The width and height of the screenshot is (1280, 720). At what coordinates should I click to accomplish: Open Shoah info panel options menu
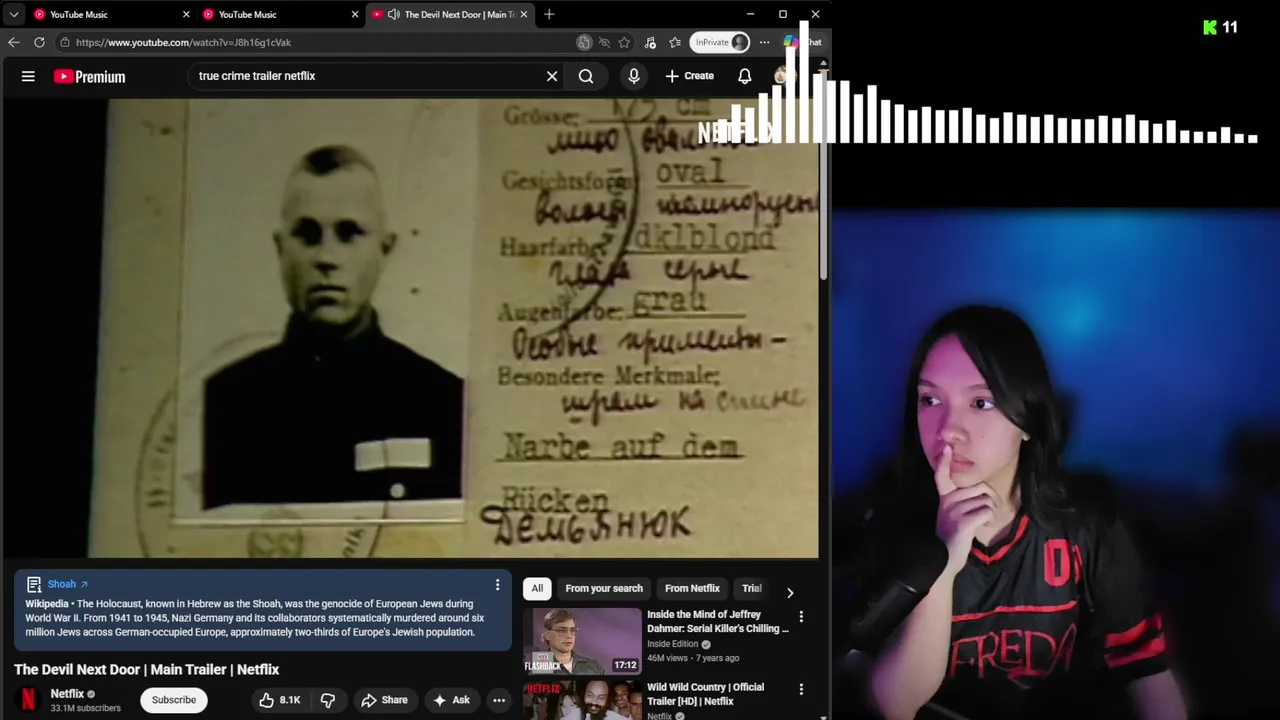tap(497, 585)
